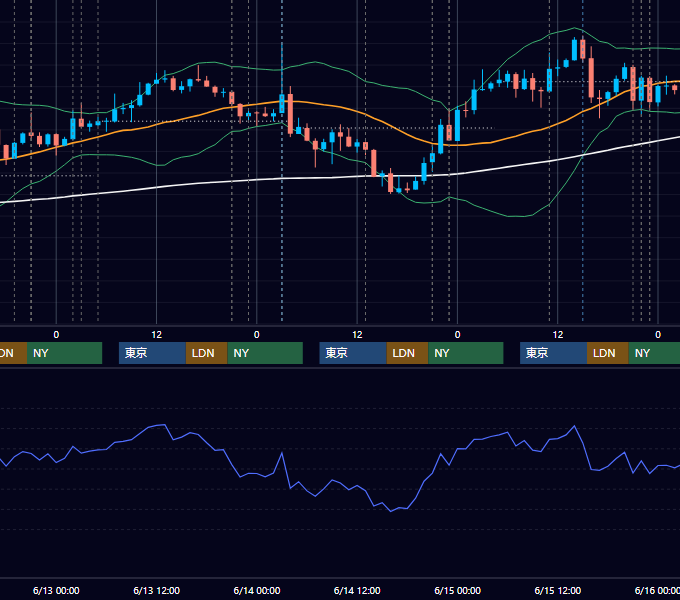Select the NY session block starting 6/13 evening

[x=265, y=353]
